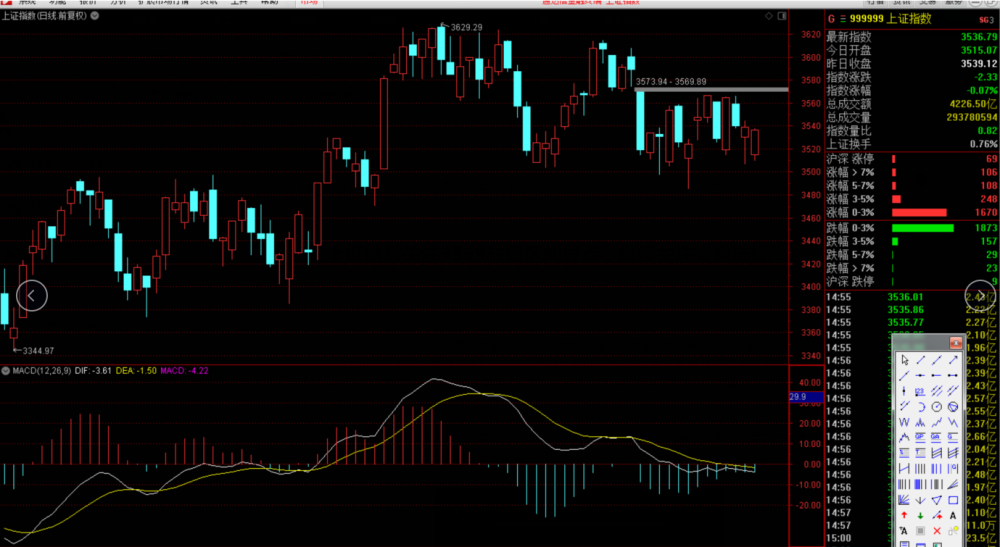
Task: Expand the 上证指数 chart title dropdown
Action: tap(95, 15)
